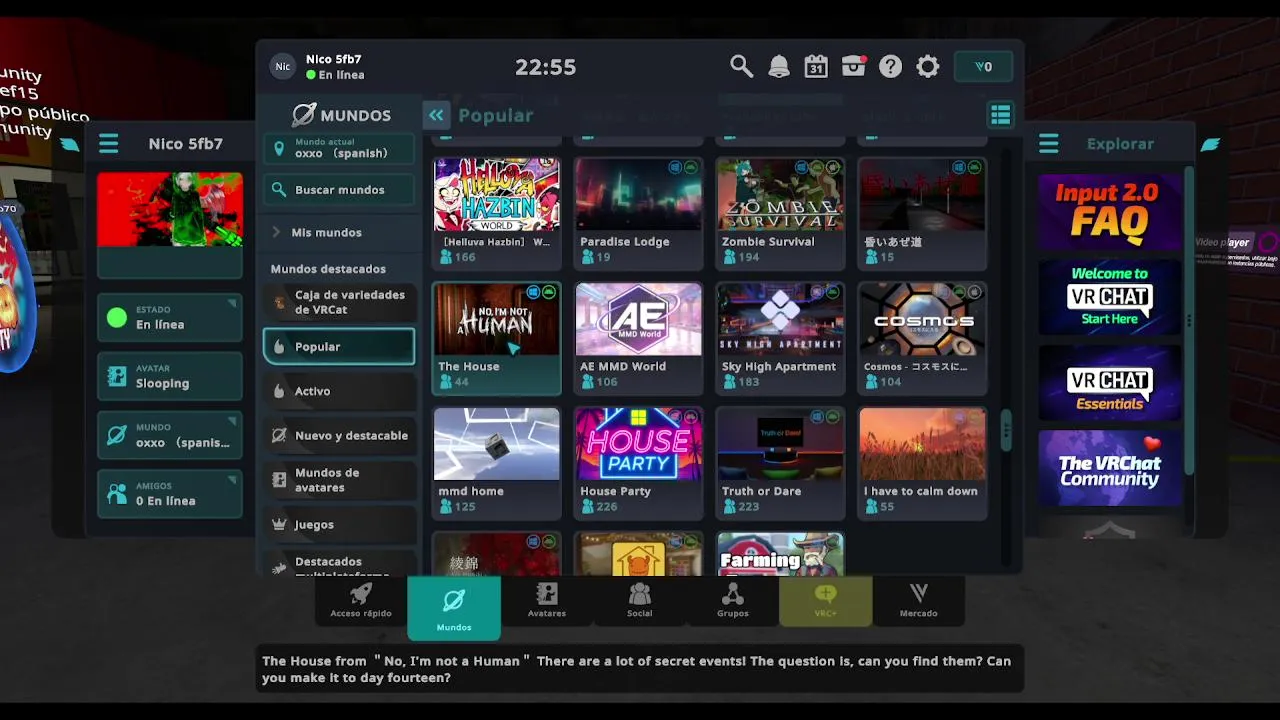Viewport: 1280px width, 720px height.
Task: Open The House world card
Action: coord(497,338)
